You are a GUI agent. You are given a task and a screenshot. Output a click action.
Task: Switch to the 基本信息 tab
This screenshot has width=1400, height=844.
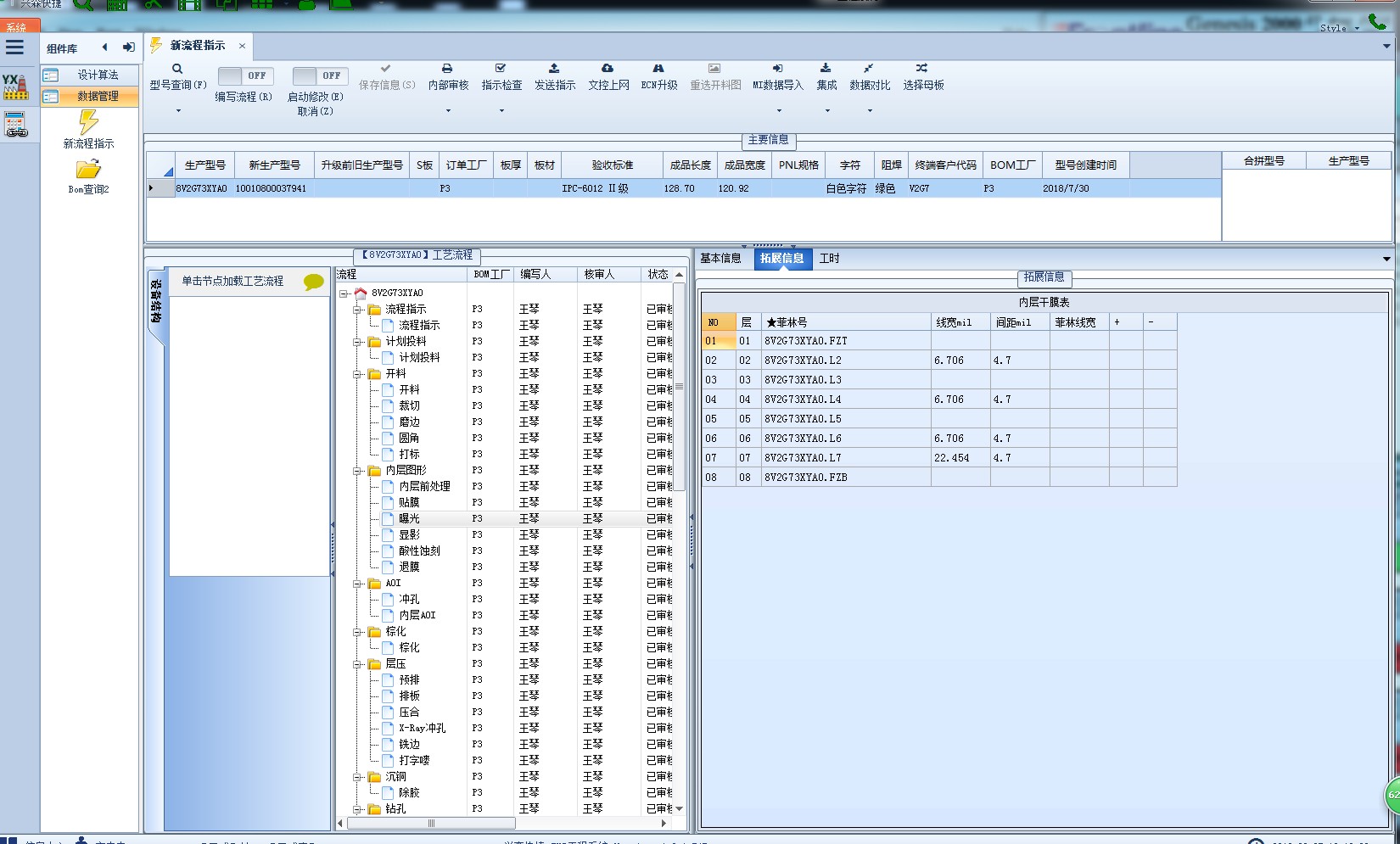720,259
